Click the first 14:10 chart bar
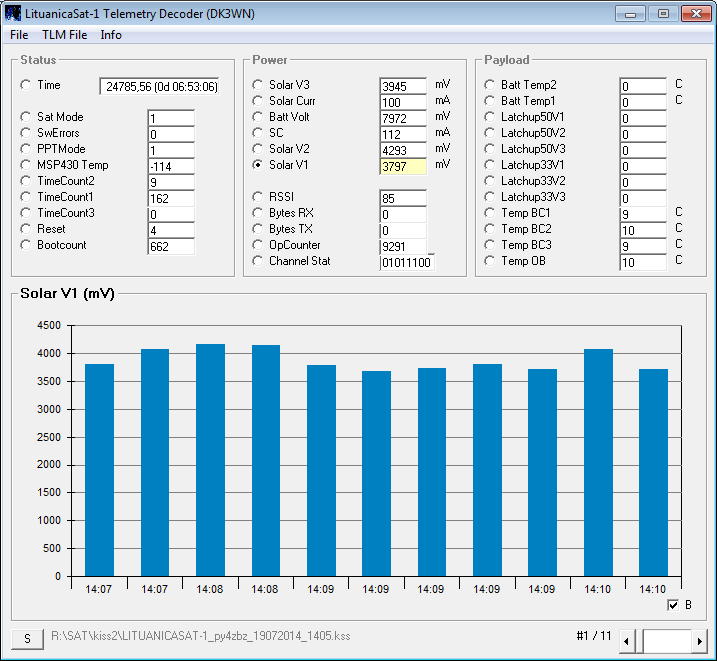717x661 pixels. (599, 463)
